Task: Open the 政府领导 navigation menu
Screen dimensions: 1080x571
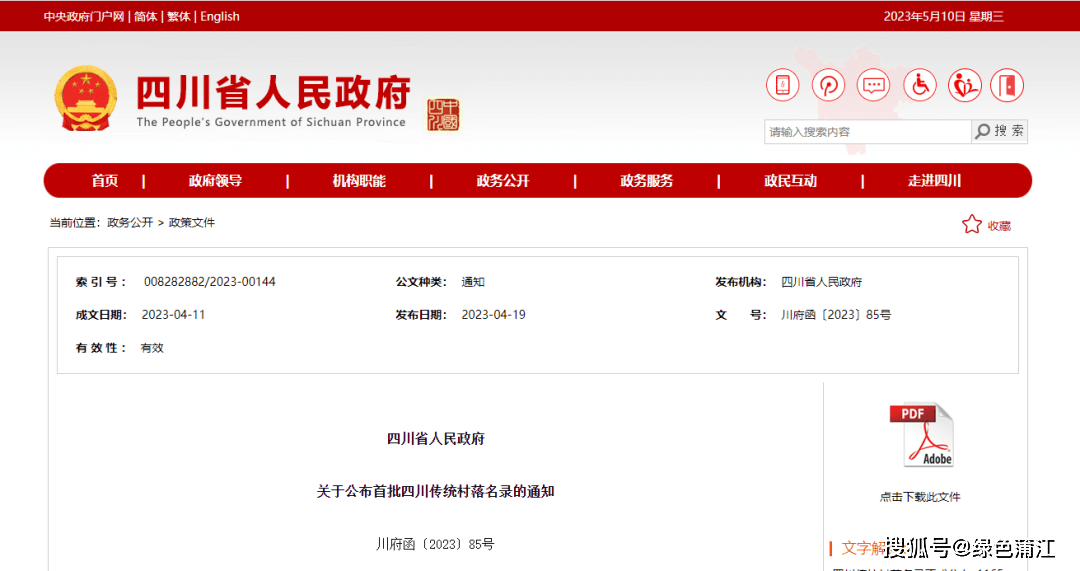Action: 215,181
